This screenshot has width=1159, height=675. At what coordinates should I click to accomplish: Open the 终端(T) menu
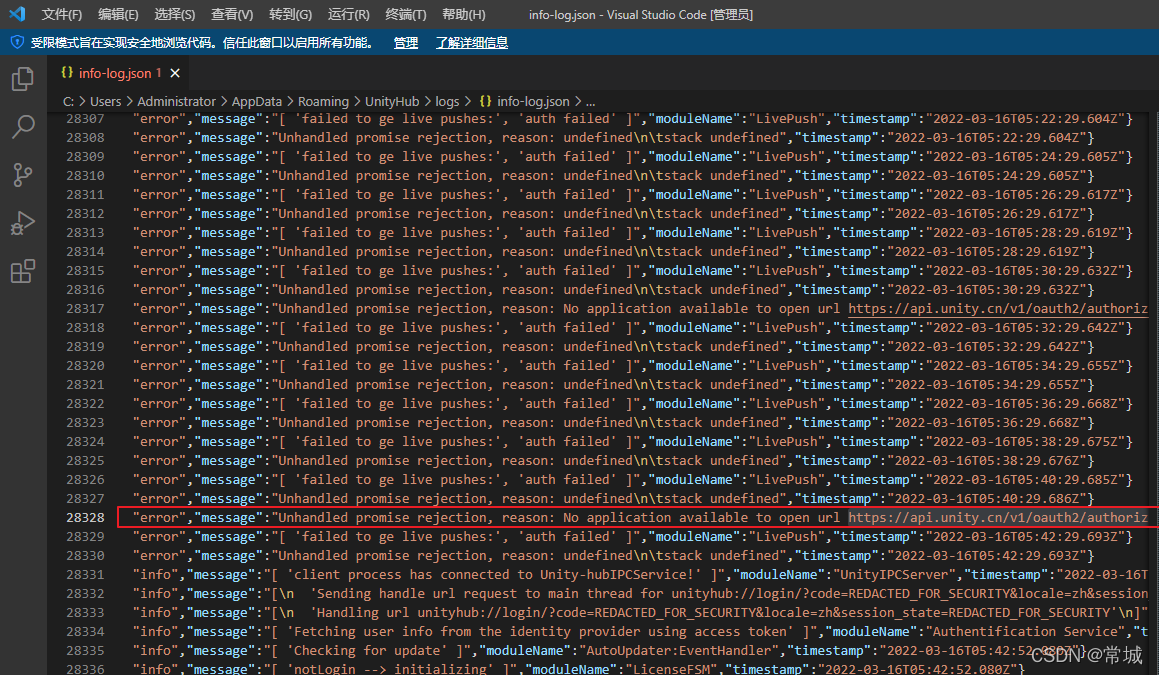[x=406, y=14]
